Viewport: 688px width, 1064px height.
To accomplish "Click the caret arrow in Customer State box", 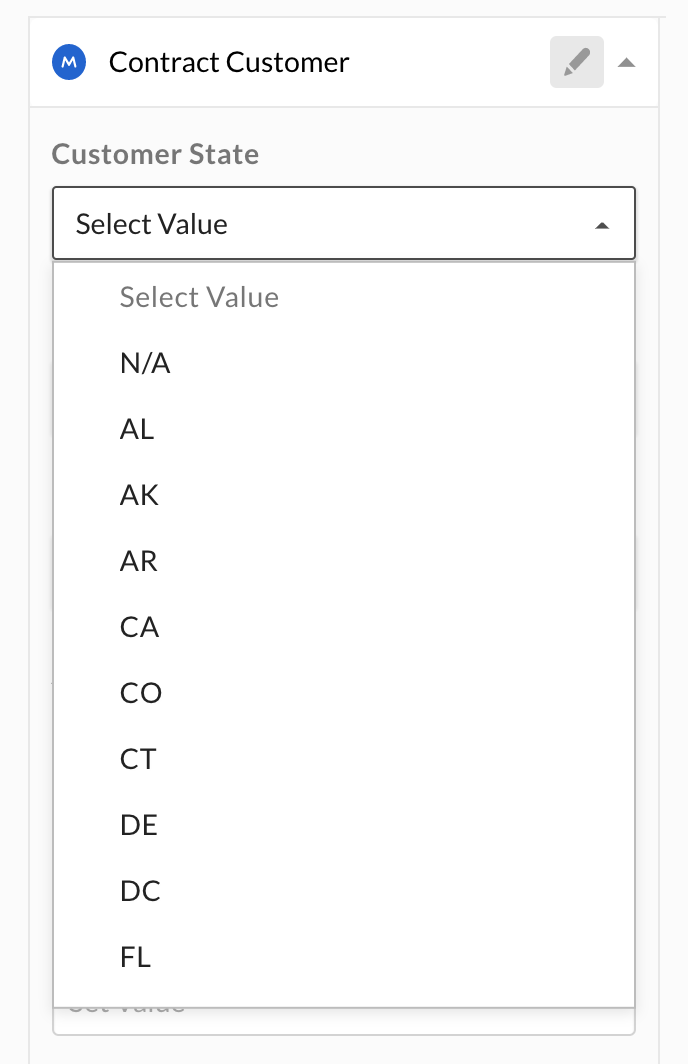I will (602, 226).
